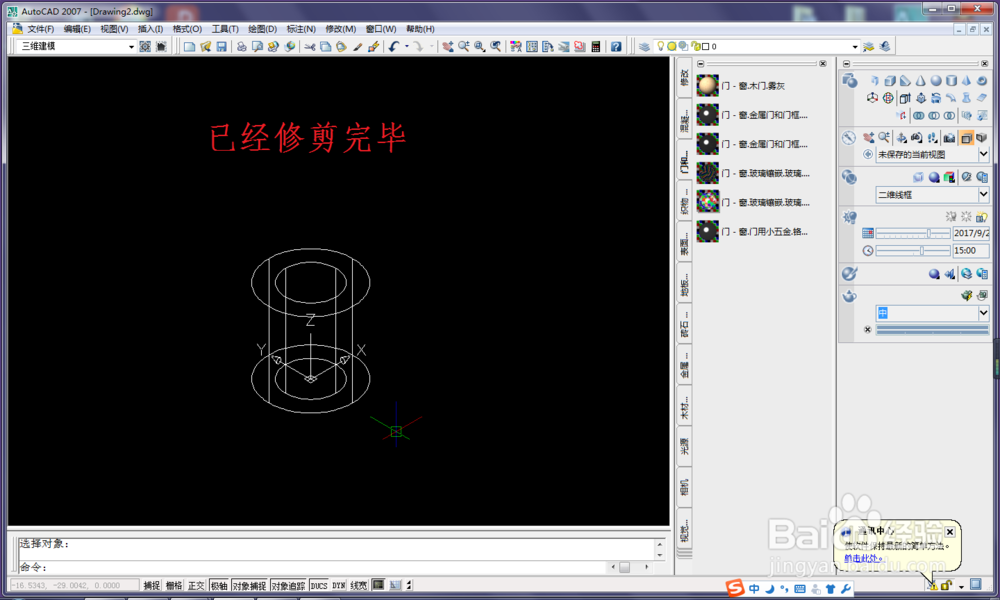The image size is (1000, 600).
Task: Open the 未保存的当前视图 view dropdown
Action: [x=983, y=154]
